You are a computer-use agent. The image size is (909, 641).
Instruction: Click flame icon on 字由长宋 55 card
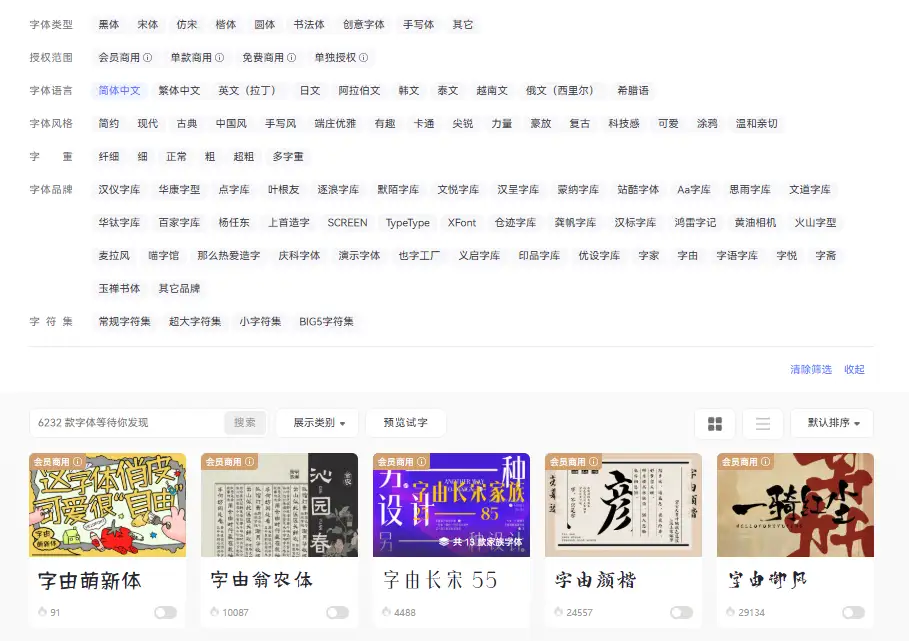point(386,611)
